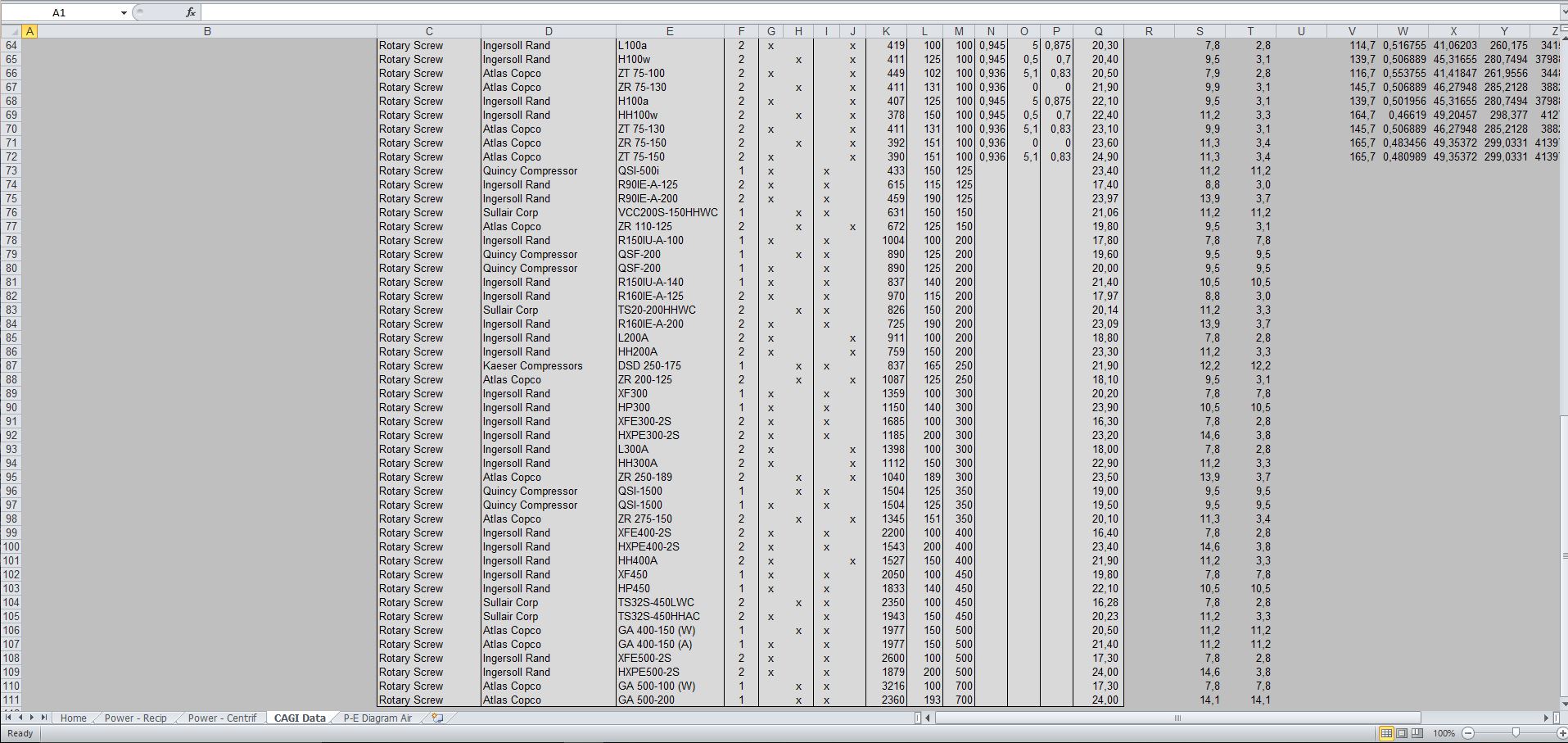Select the Kaeser Compressors cell
This screenshot has width=1568, height=743.
pos(549,365)
